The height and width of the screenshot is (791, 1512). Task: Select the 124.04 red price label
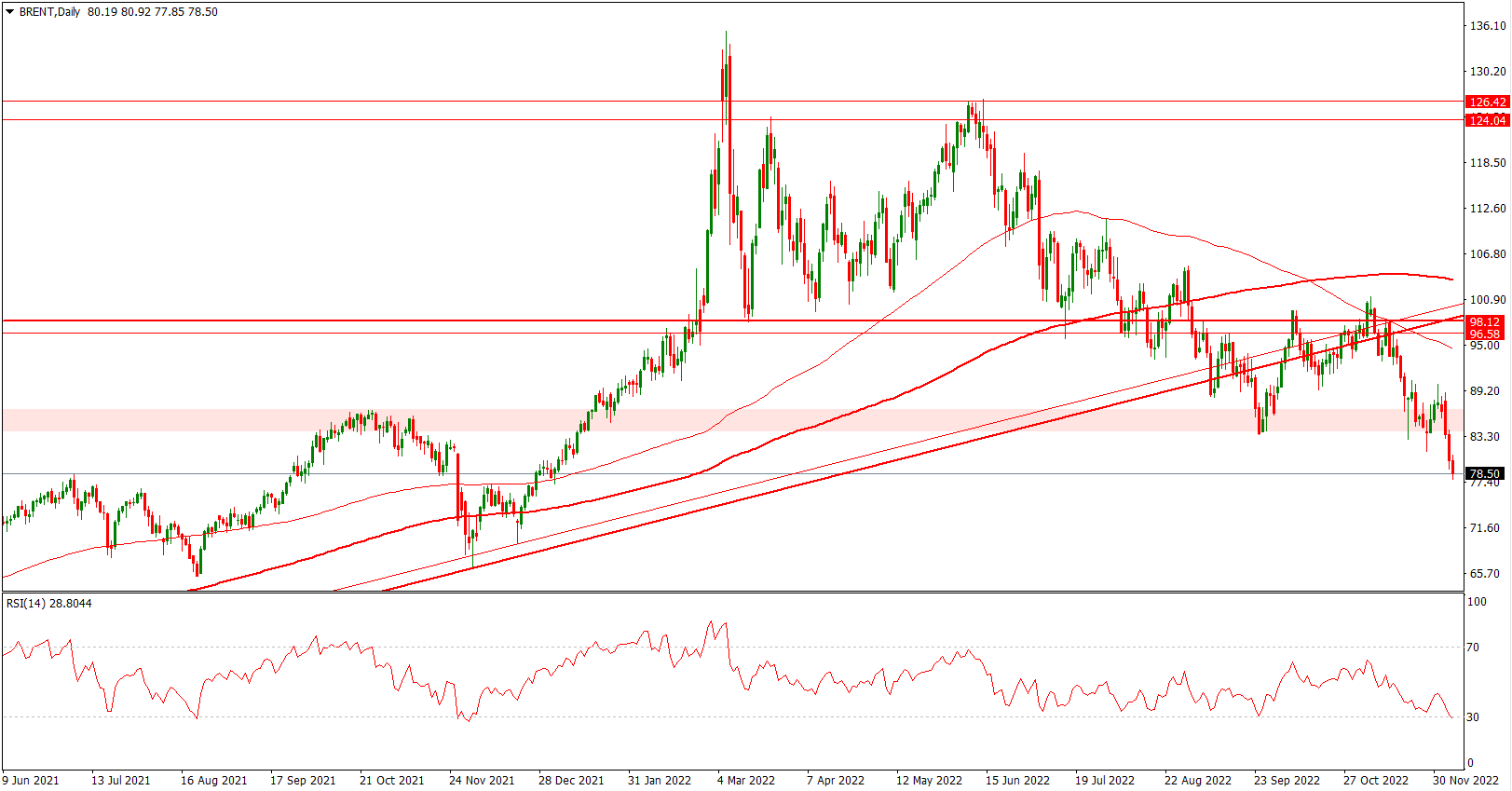click(1487, 120)
